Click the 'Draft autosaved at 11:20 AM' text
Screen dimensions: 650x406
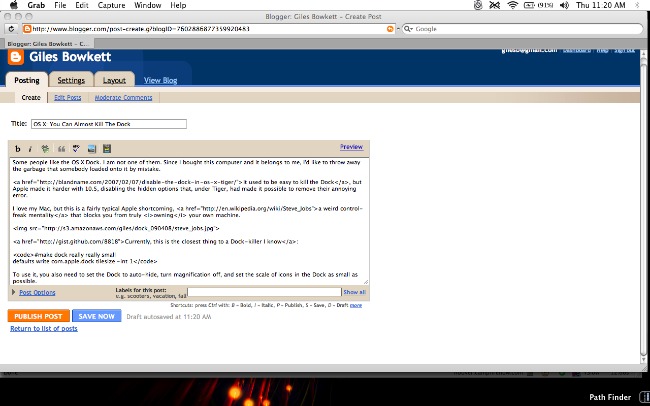tap(169, 316)
